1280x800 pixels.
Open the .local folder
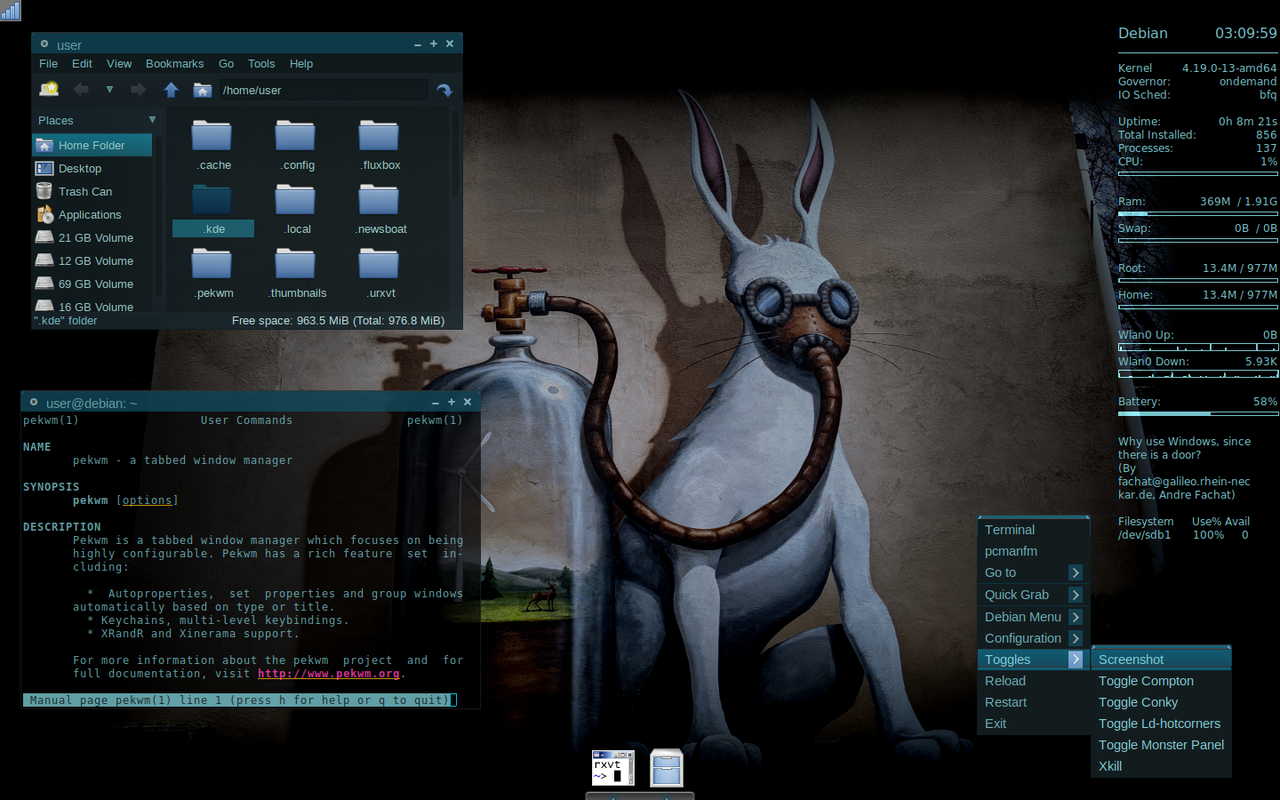click(x=297, y=210)
